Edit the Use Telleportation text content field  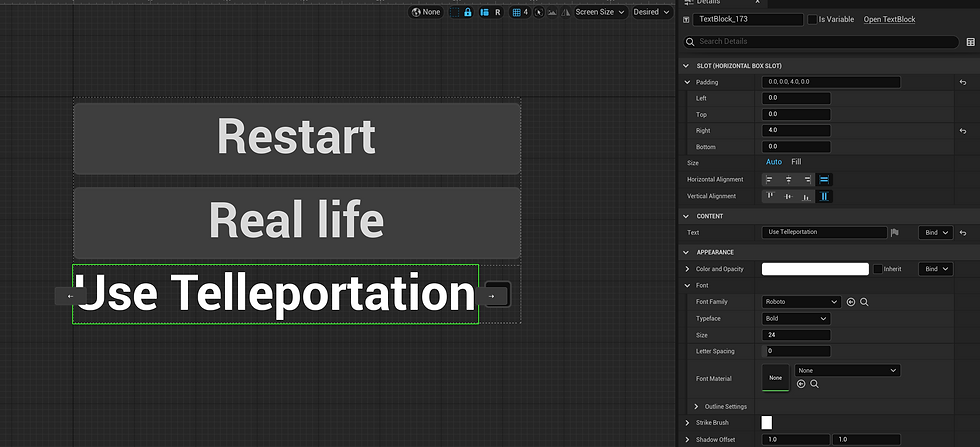824,233
